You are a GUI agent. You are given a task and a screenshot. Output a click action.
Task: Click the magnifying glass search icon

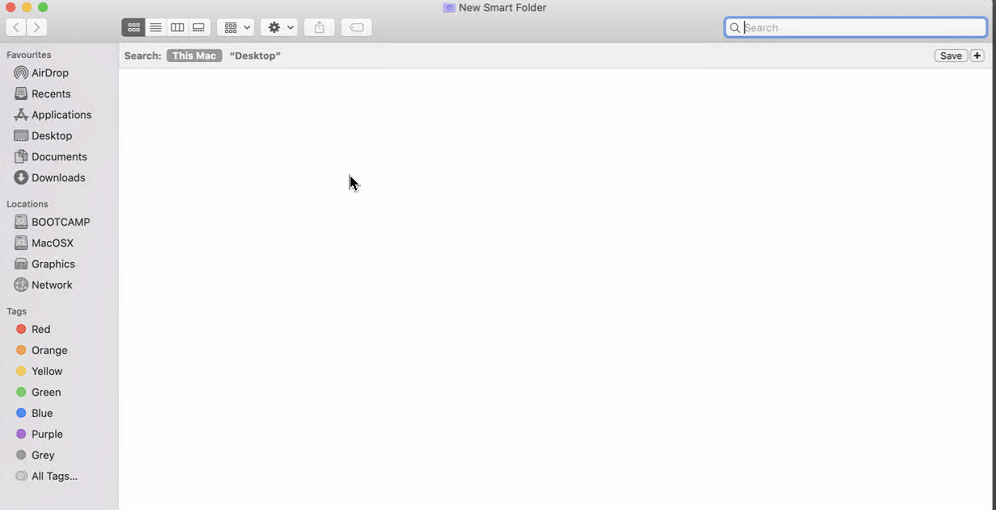point(735,27)
